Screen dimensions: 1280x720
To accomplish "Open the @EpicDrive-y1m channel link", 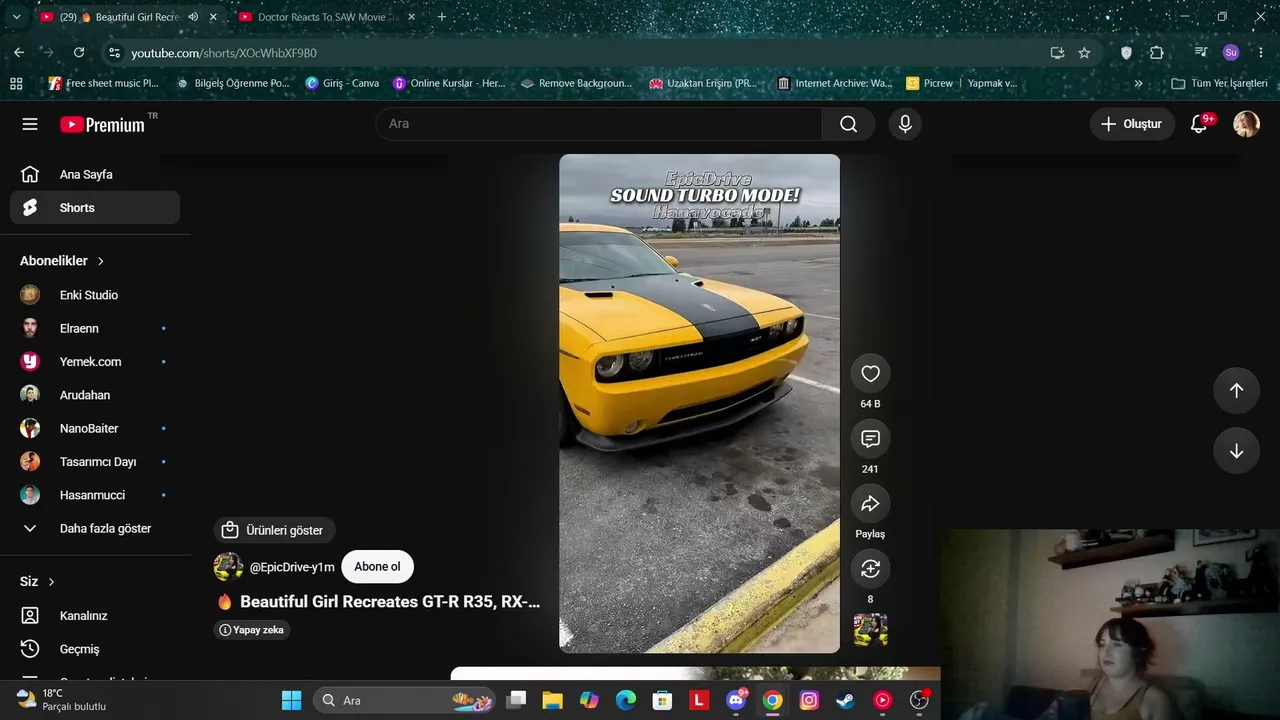I will tap(292, 567).
